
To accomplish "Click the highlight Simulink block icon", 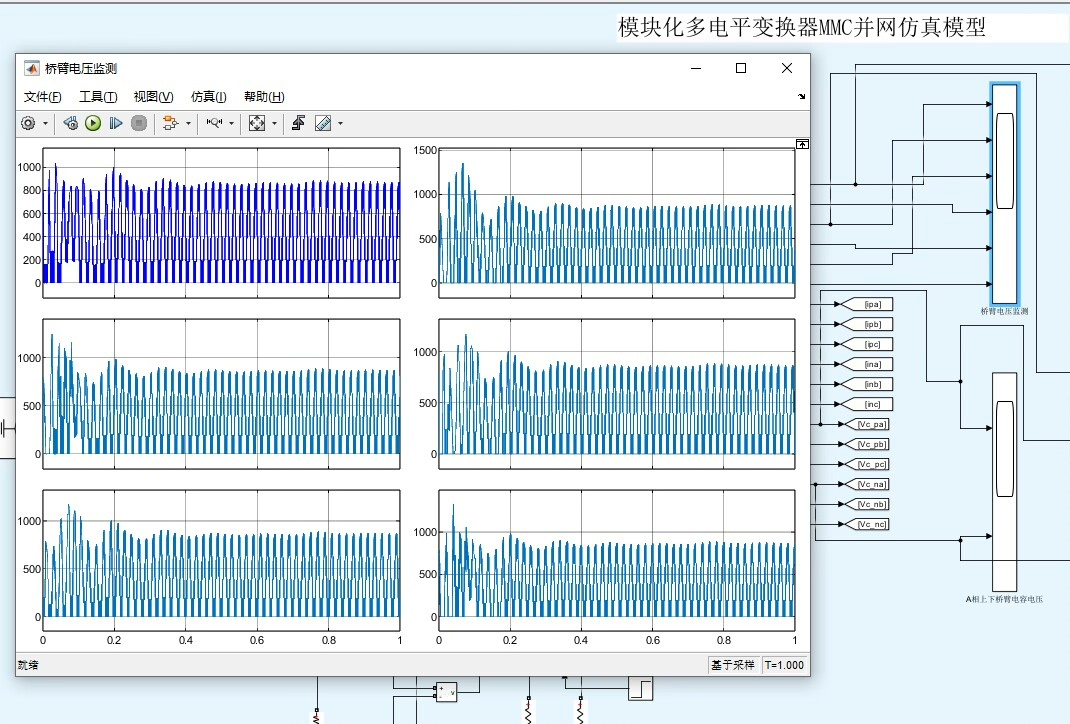I will [170, 124].
